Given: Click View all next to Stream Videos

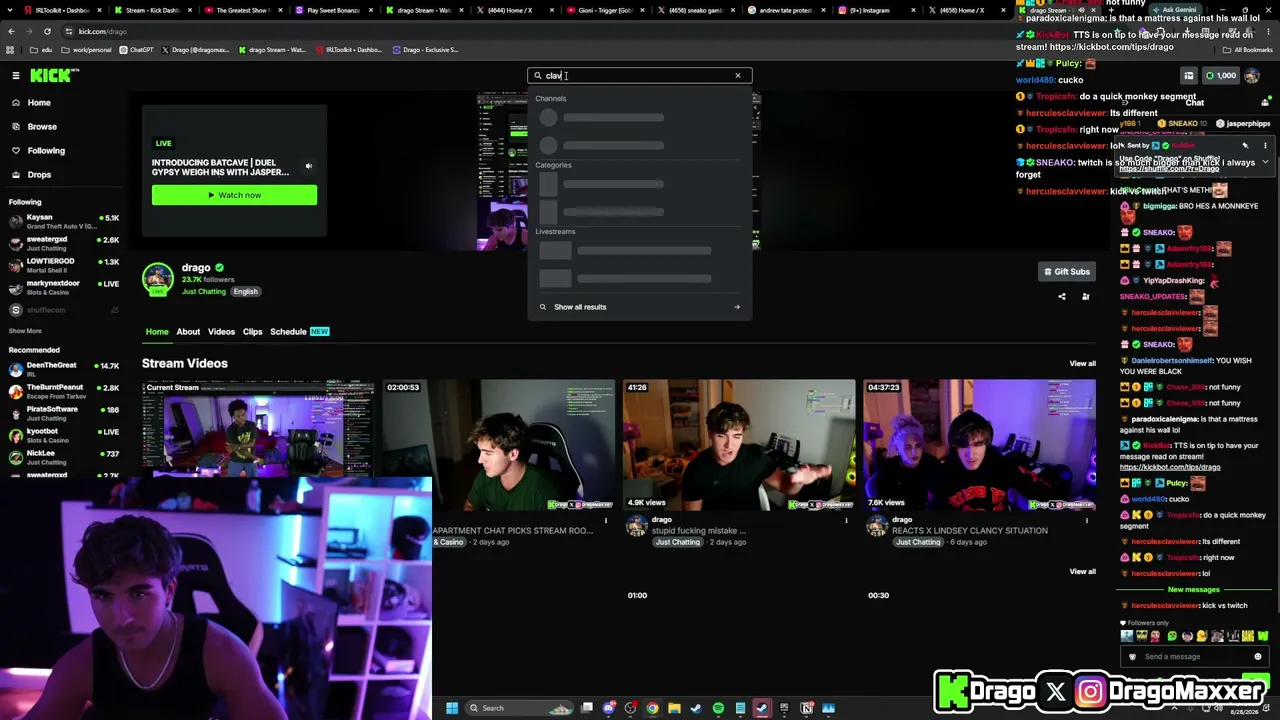Looking at the screenshot, I should pyautogui.click(x=1082, y=364).
